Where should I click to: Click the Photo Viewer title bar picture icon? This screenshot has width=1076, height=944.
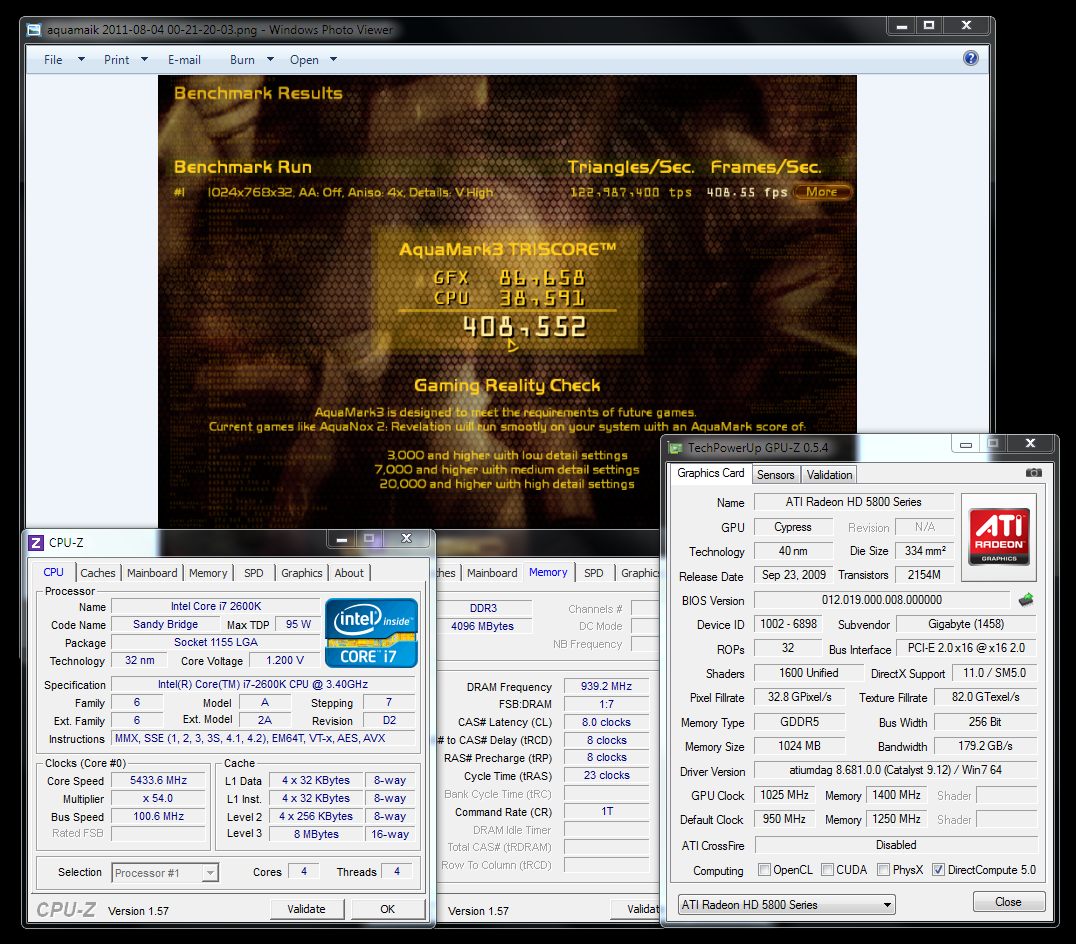(34, 30)
